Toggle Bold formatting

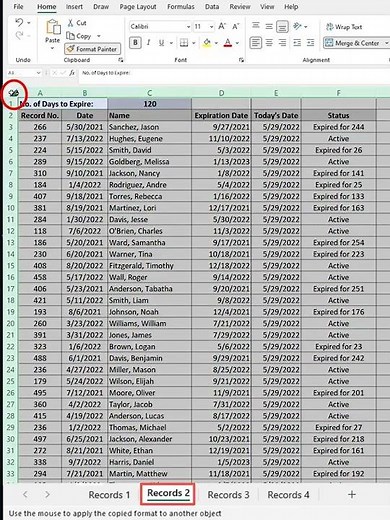[135, 43]
